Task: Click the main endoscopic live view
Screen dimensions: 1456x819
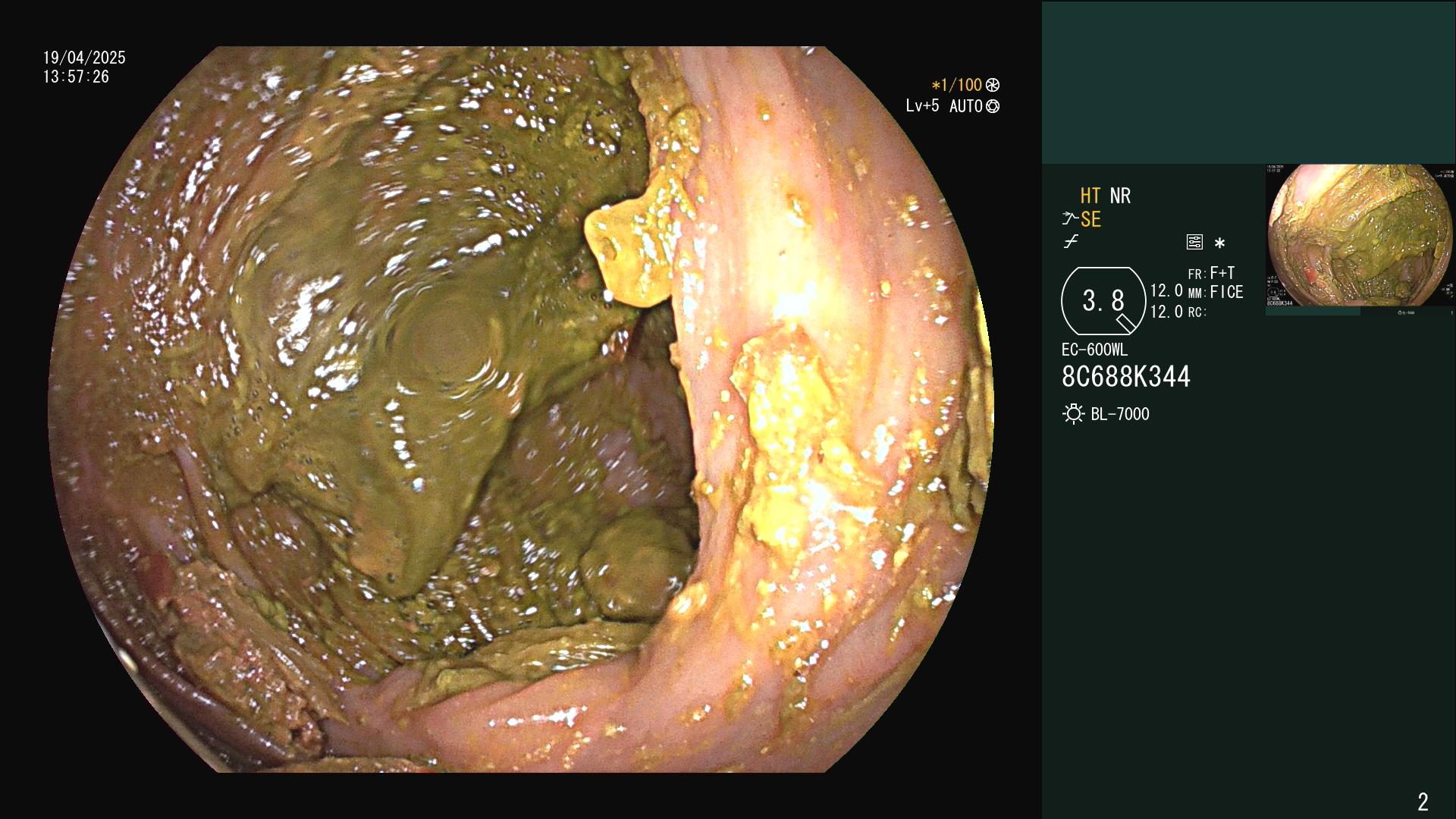Action: tap(521, 409)
